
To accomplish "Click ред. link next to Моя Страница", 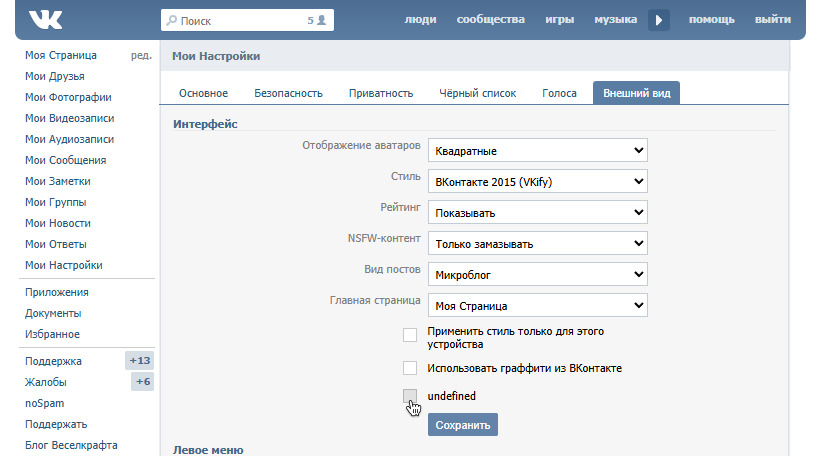I will (x=141, y=56).
